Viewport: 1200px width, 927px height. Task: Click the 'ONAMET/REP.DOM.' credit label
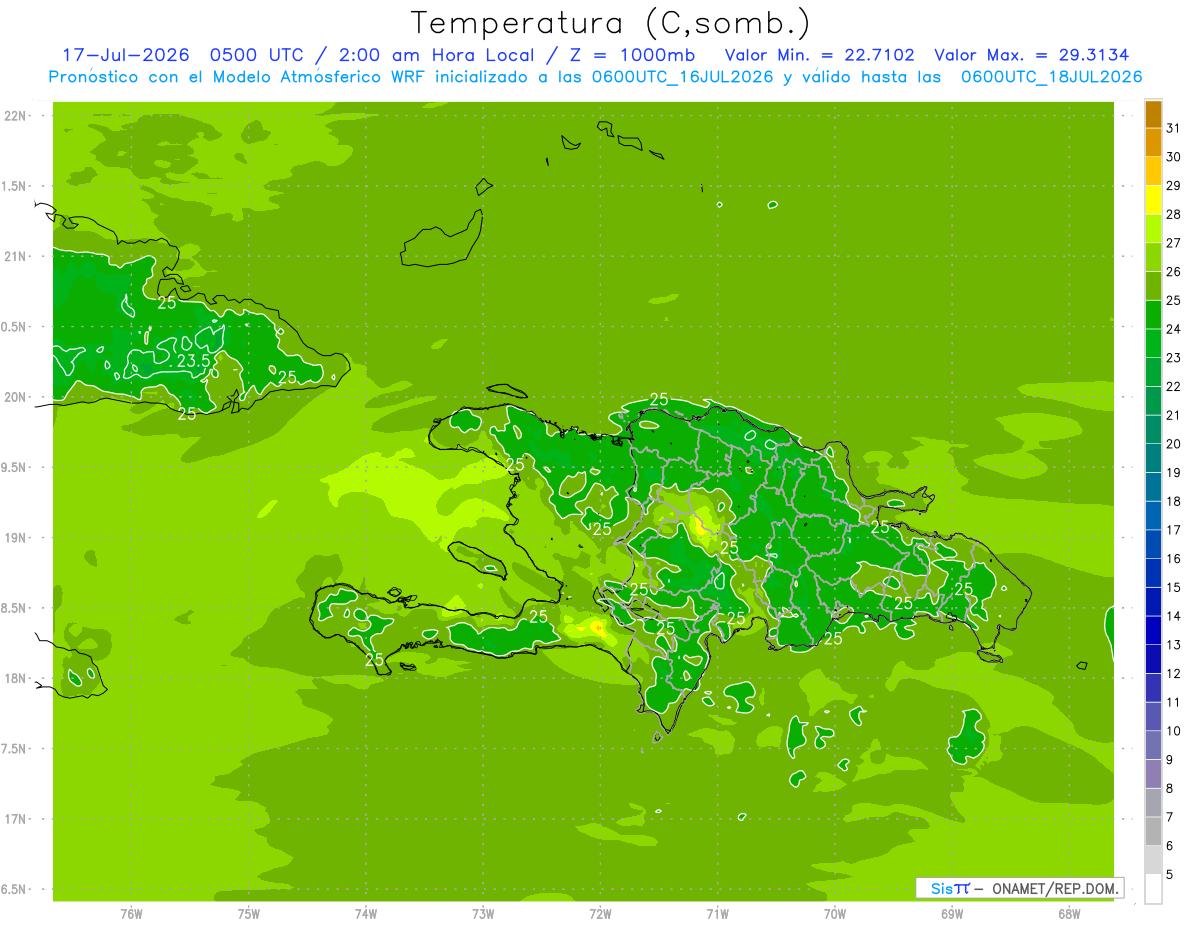click(x=1055, y=888)
